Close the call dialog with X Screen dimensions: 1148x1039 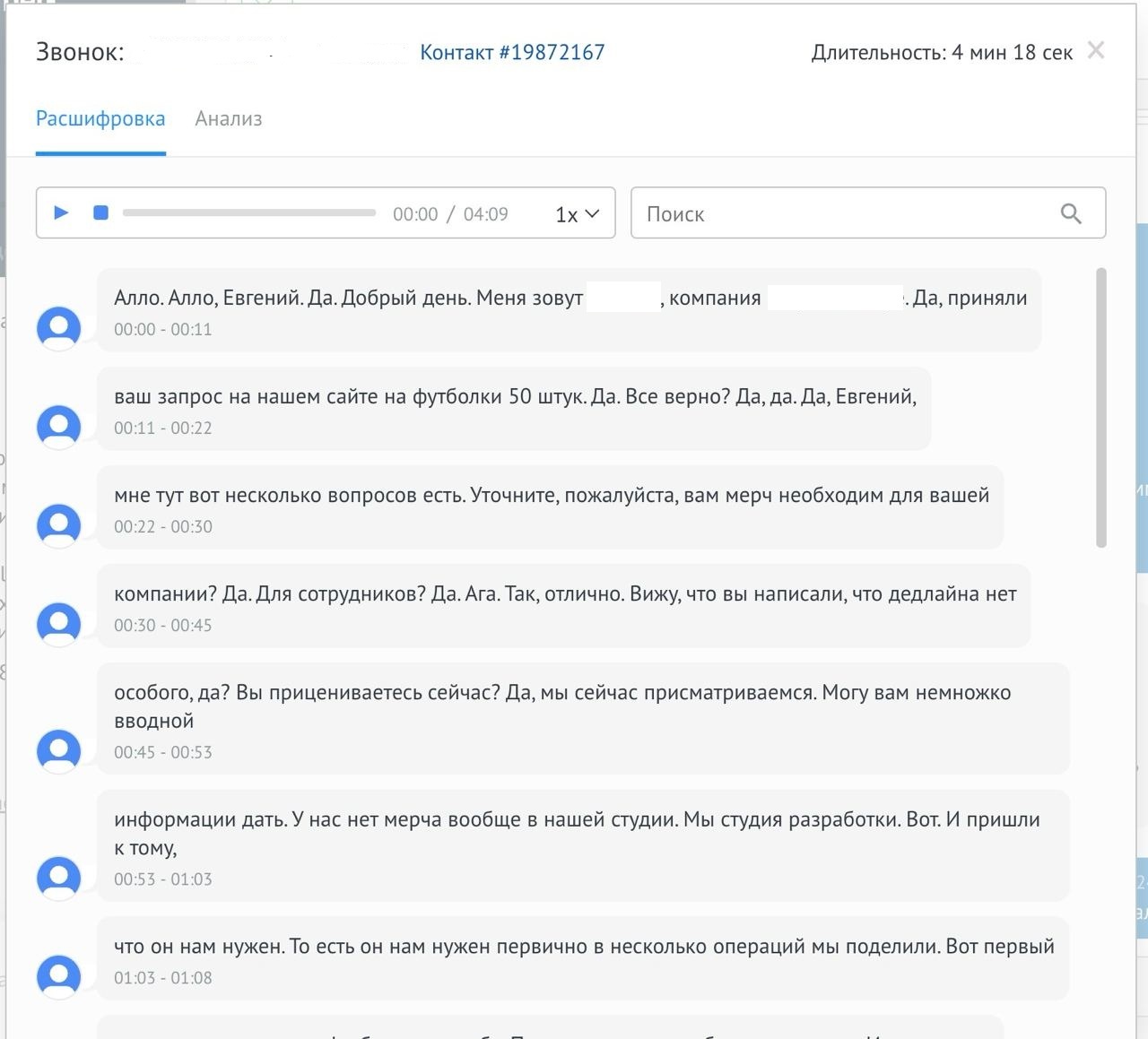(1096, 50)
